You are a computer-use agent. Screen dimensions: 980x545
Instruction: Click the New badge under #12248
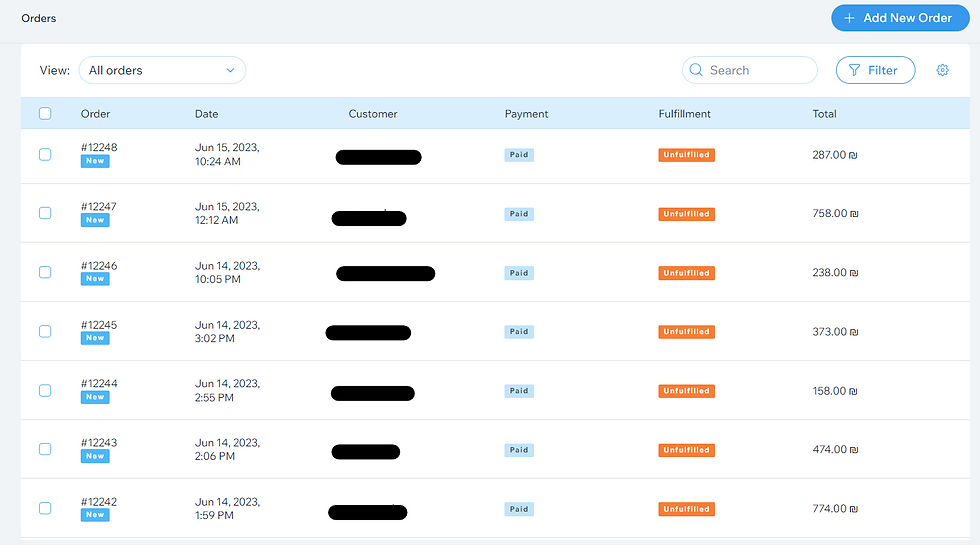pyautogui.click(x=95, y=161)
